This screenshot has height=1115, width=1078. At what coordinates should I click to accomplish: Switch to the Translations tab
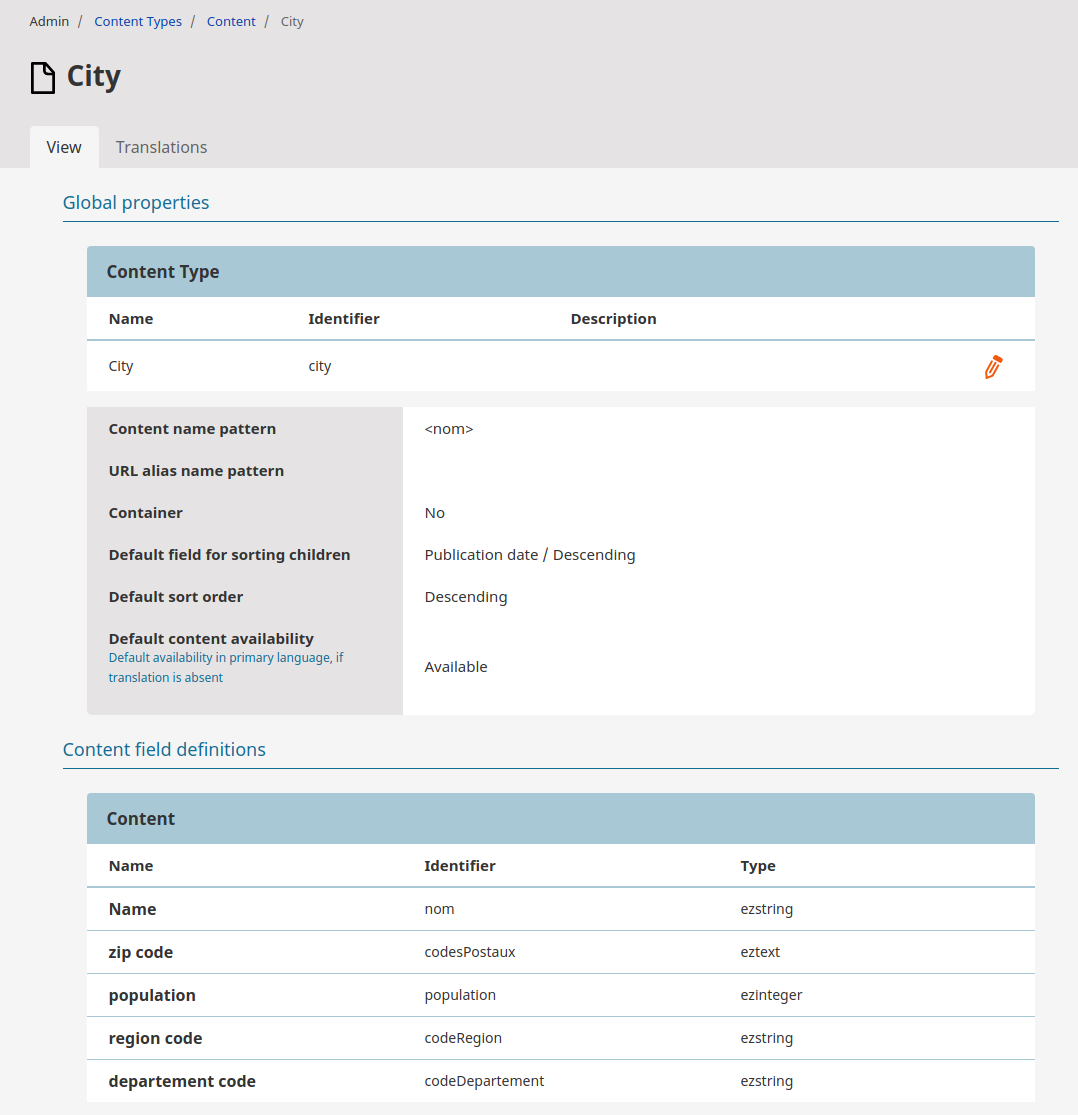(x=161, y=147)
